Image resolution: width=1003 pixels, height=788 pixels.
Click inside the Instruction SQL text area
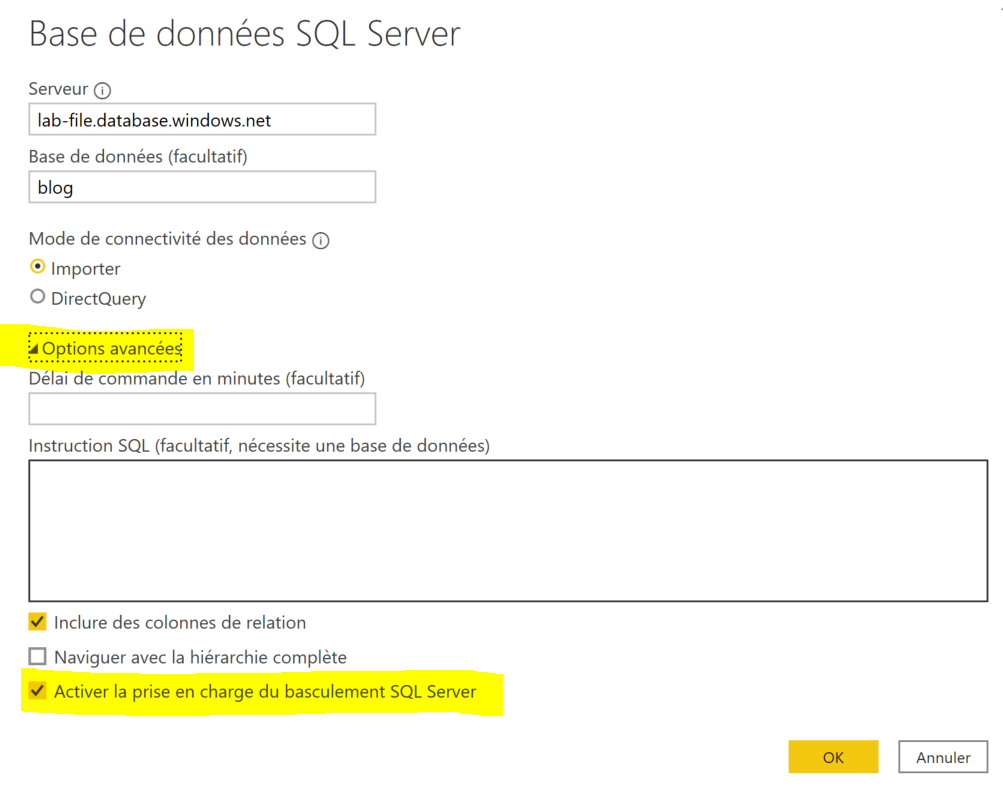(508, 531)
